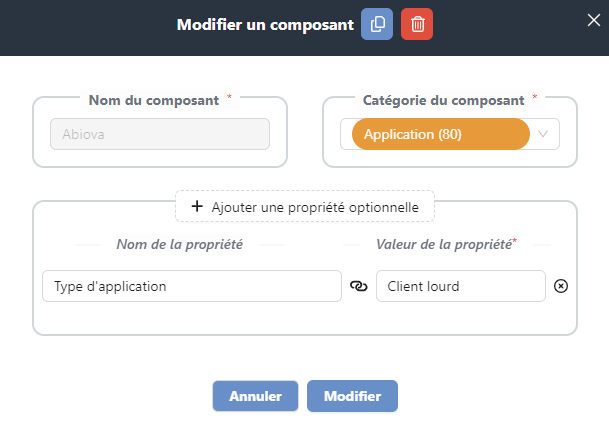Confirm with the Modifier button

(x=352, y=396)
